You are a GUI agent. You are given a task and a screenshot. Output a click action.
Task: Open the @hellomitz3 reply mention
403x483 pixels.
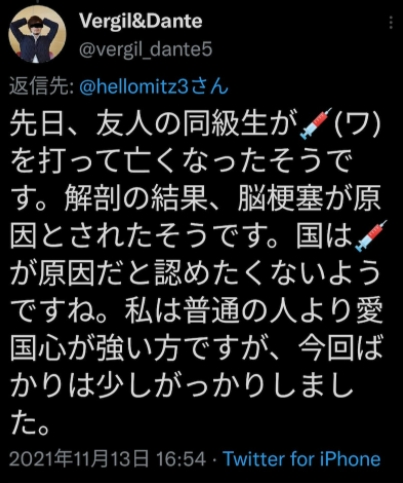click(x=154, y=86)
